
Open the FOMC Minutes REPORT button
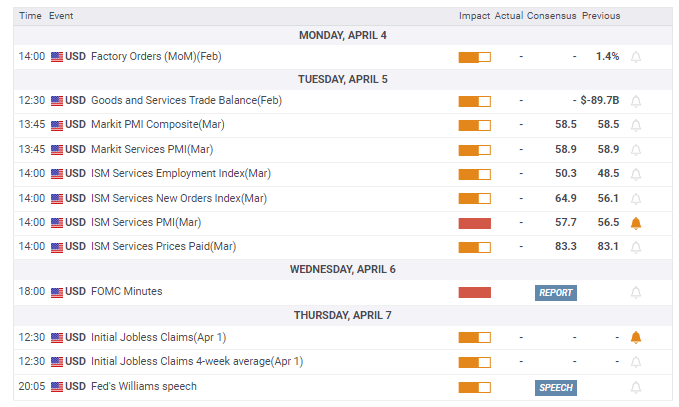point(555,292)
